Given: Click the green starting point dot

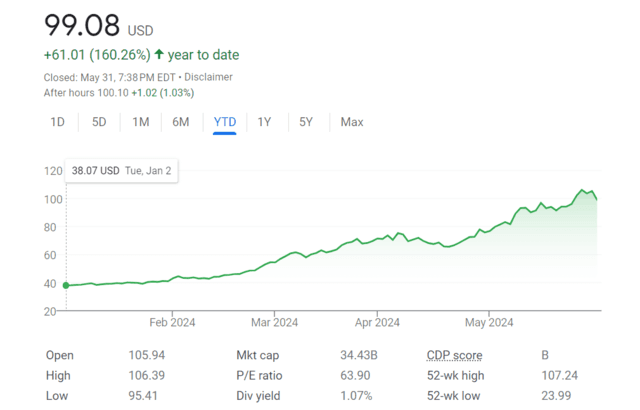Looking at the screenshot, I should pos(66,285).
